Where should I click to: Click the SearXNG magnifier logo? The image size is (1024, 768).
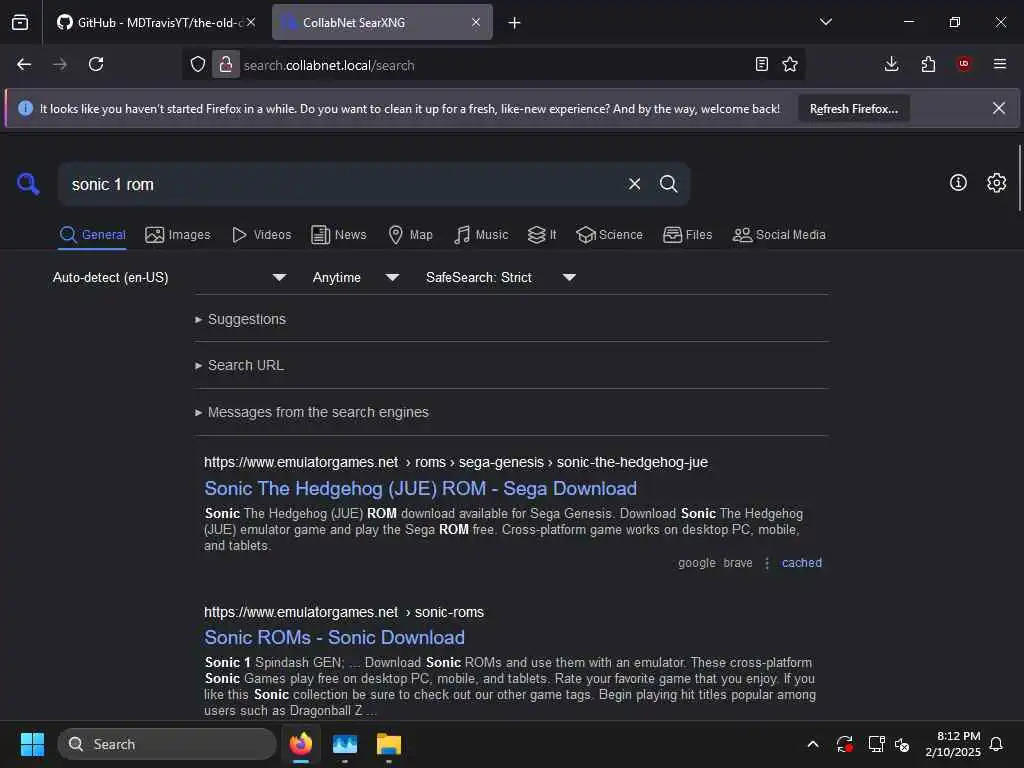[x=28, y=184]
